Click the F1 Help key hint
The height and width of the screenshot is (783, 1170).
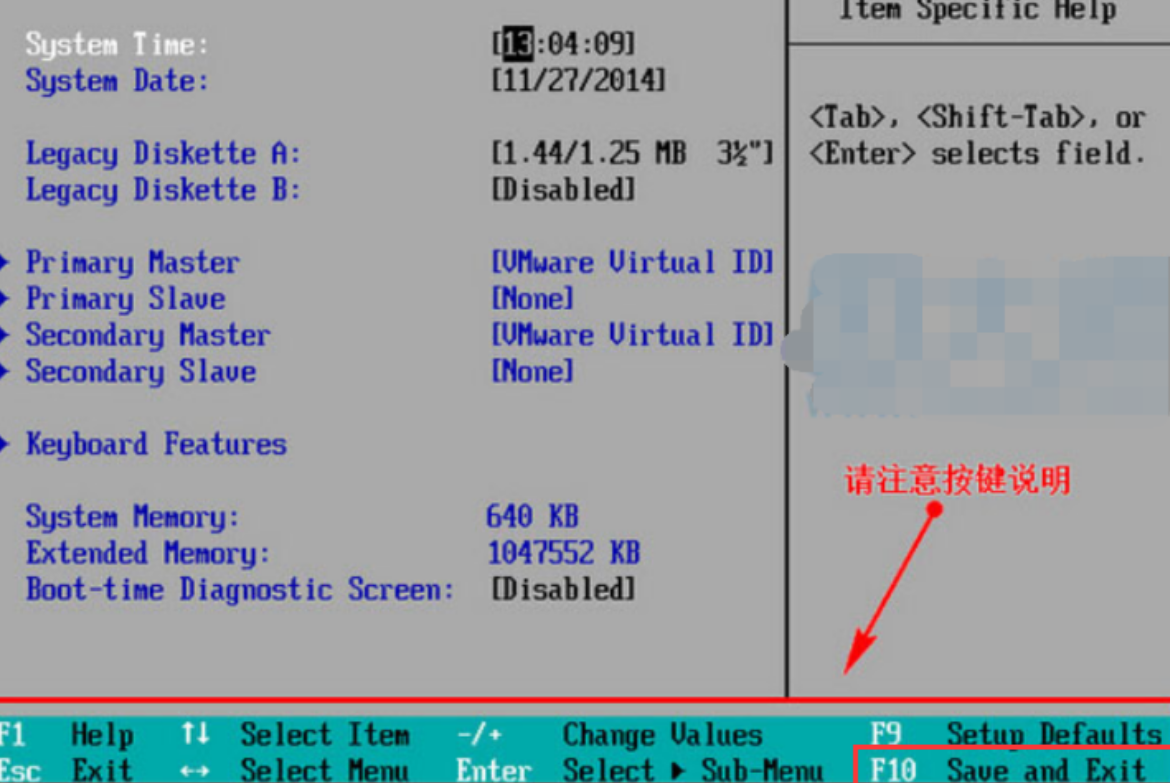(x=66, y=735)
